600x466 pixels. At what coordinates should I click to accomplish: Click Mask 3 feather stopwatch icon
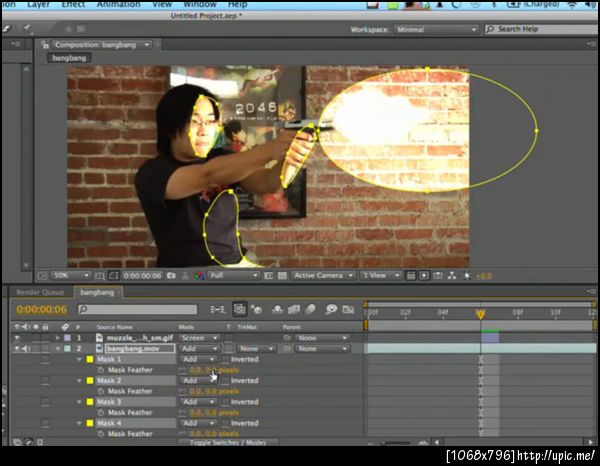100,412
